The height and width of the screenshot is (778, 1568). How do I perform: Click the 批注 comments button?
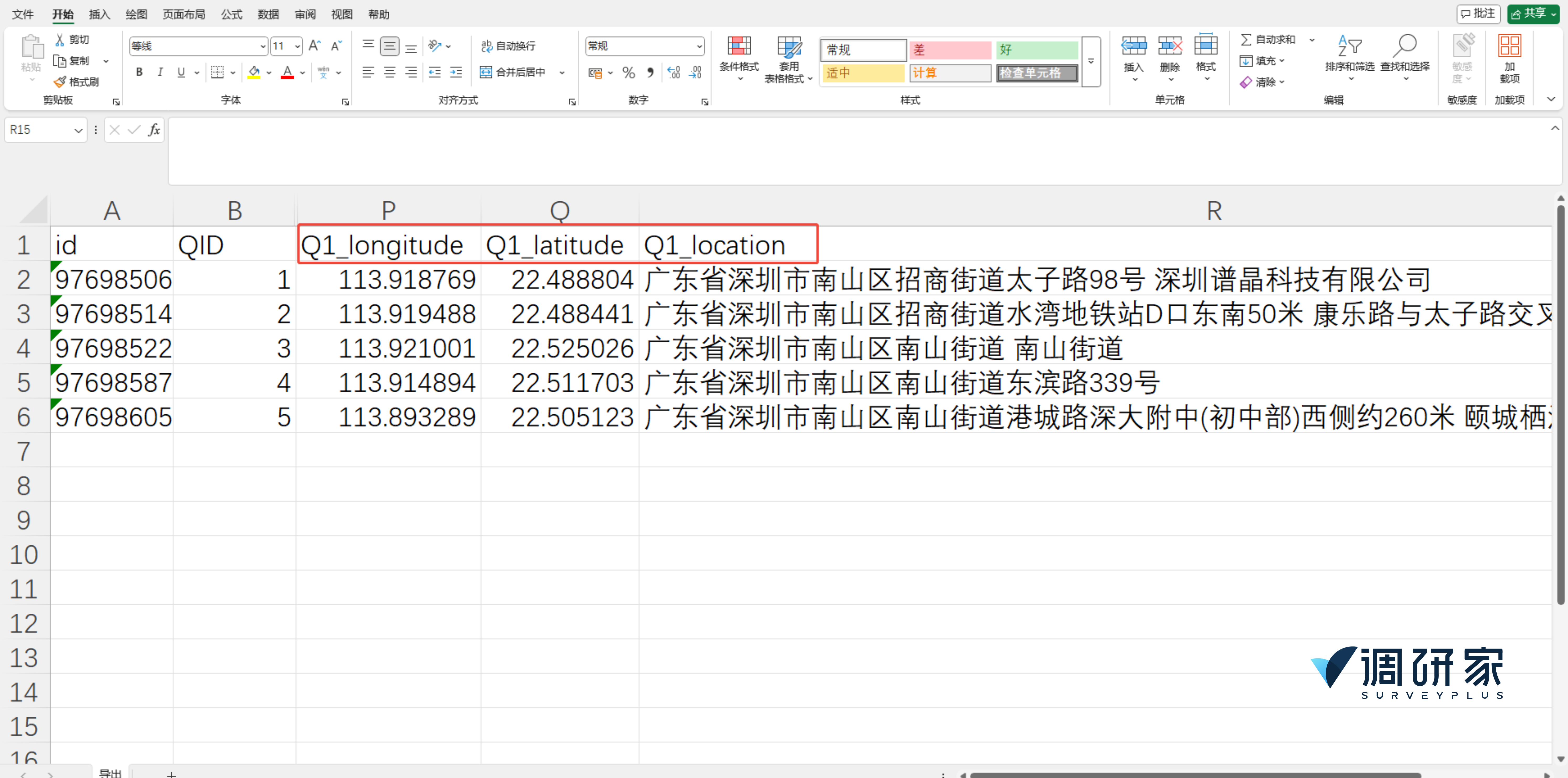[1478, 14]
